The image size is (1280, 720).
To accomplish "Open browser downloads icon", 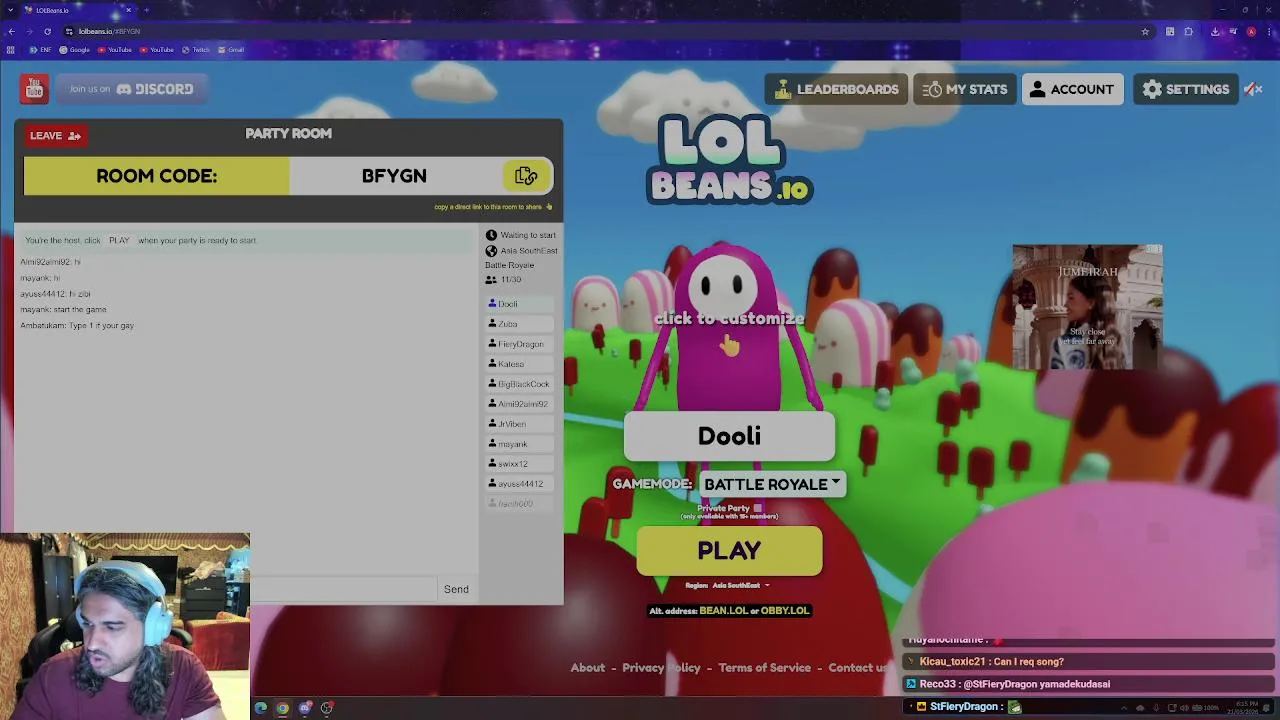I will pos(1215,31).
